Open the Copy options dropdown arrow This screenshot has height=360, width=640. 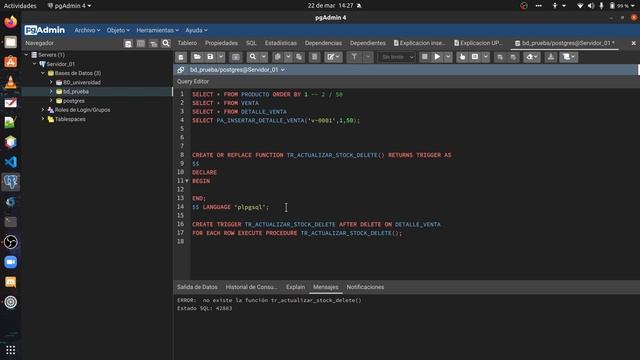click(288, 57)
